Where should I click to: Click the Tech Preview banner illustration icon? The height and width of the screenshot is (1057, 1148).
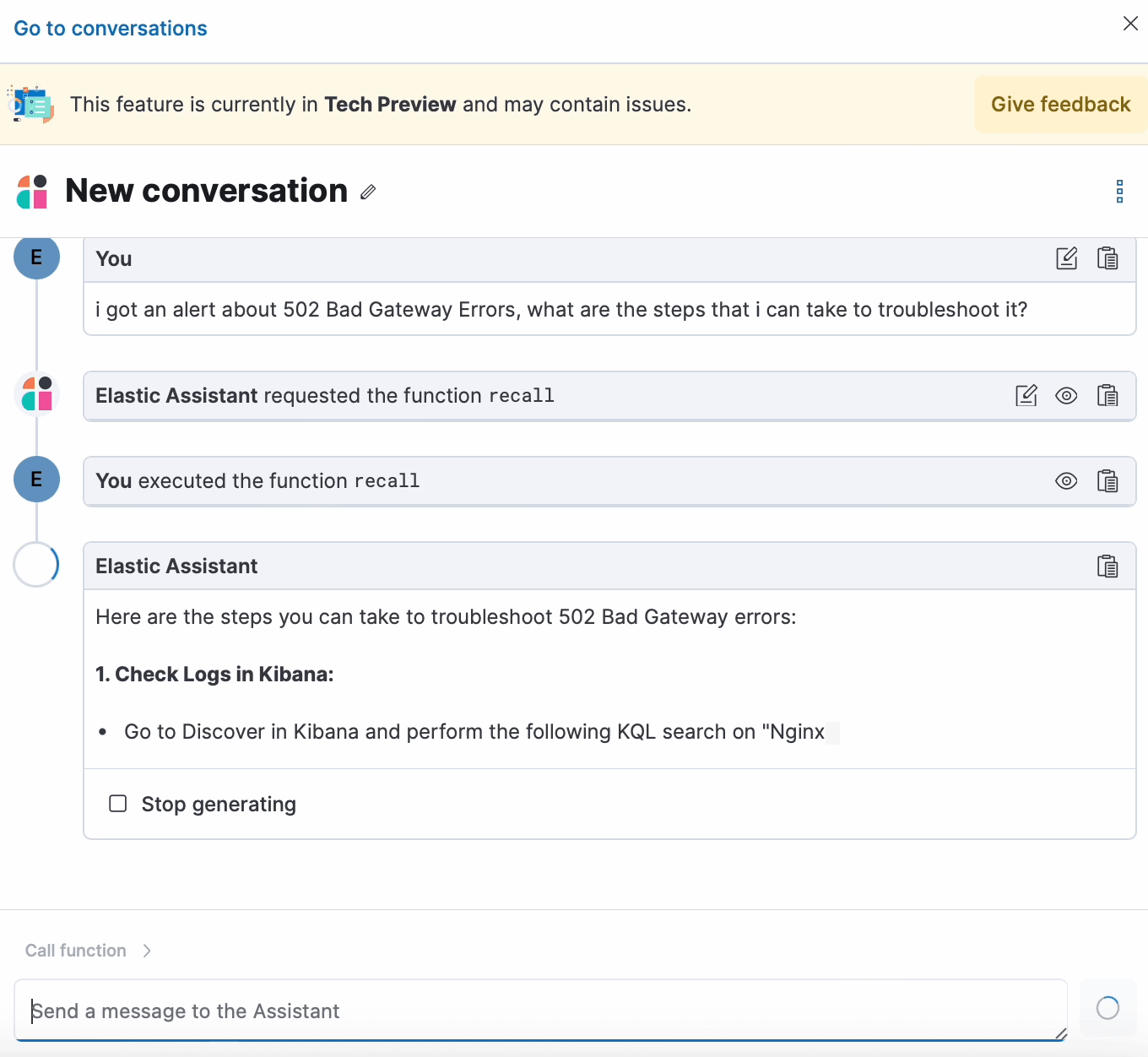click(31, 105)
